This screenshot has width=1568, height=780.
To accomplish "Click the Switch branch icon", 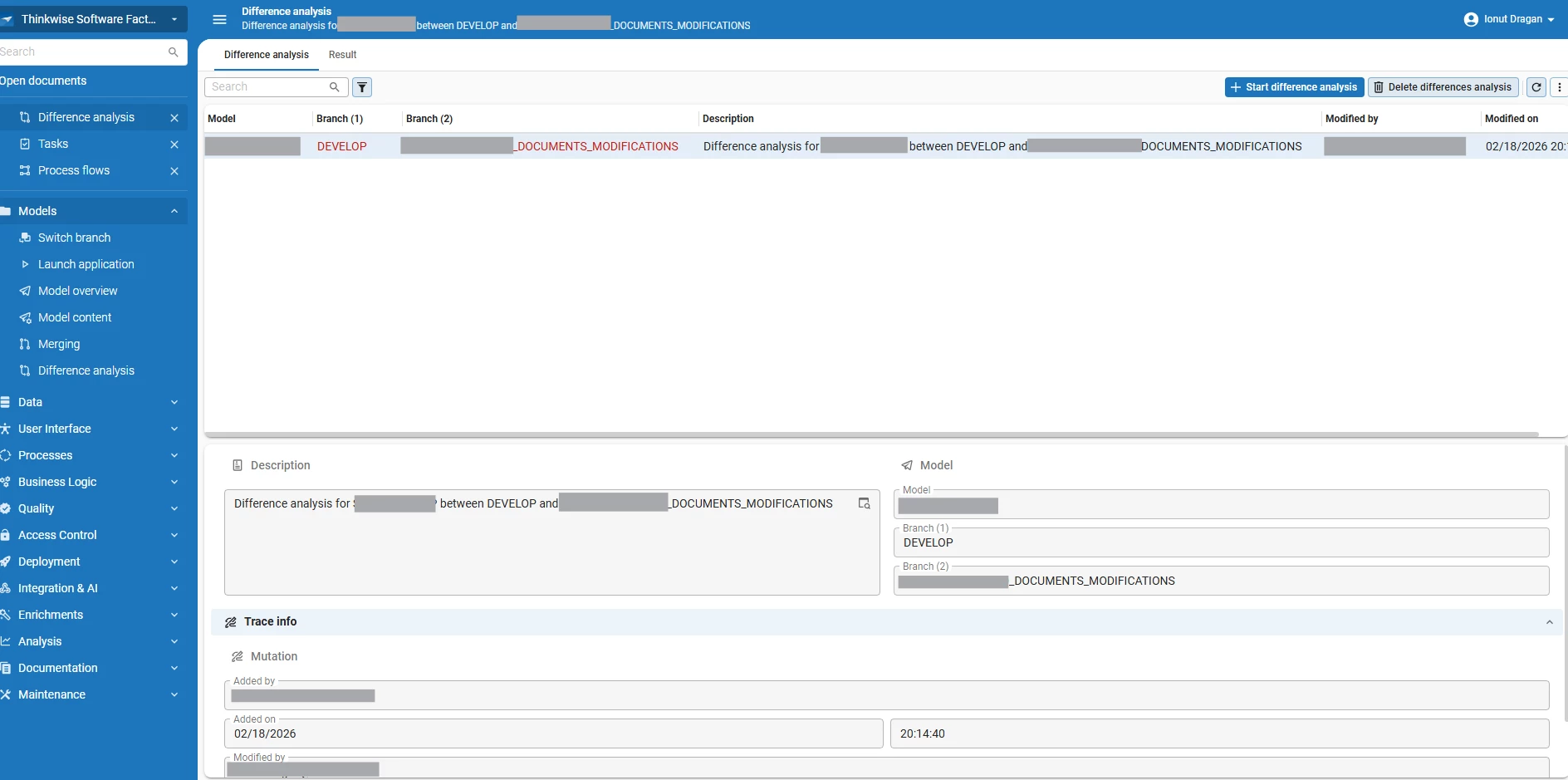I will coord(25,238).
